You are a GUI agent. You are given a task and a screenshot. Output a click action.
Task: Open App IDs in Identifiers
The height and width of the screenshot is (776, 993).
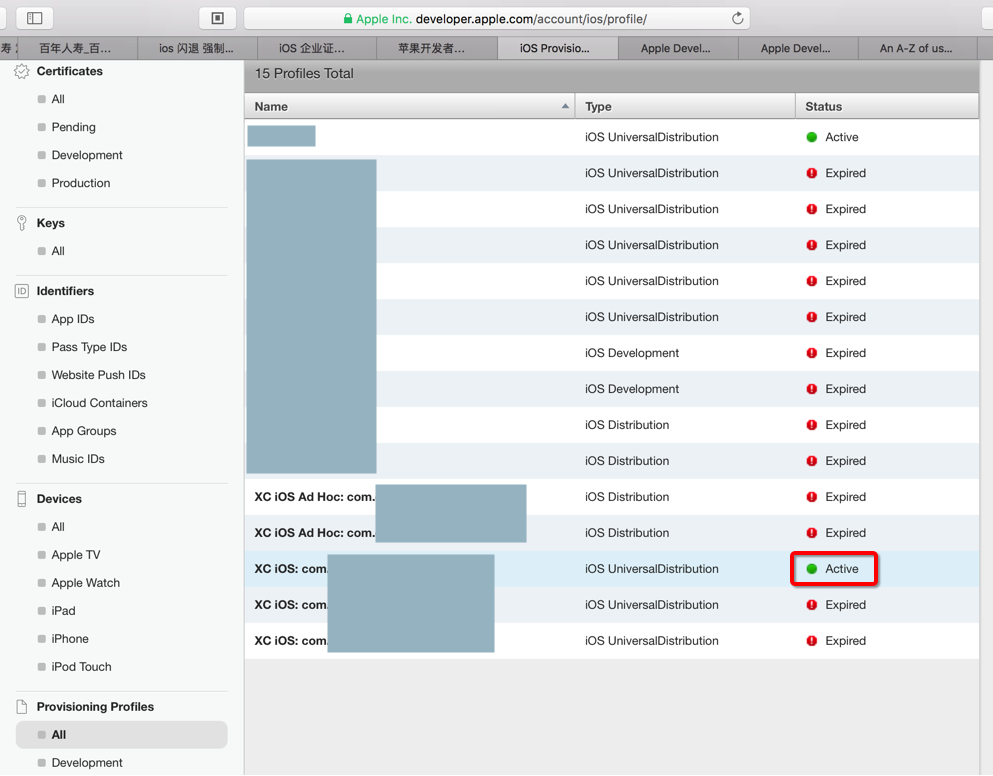[73, 319]
